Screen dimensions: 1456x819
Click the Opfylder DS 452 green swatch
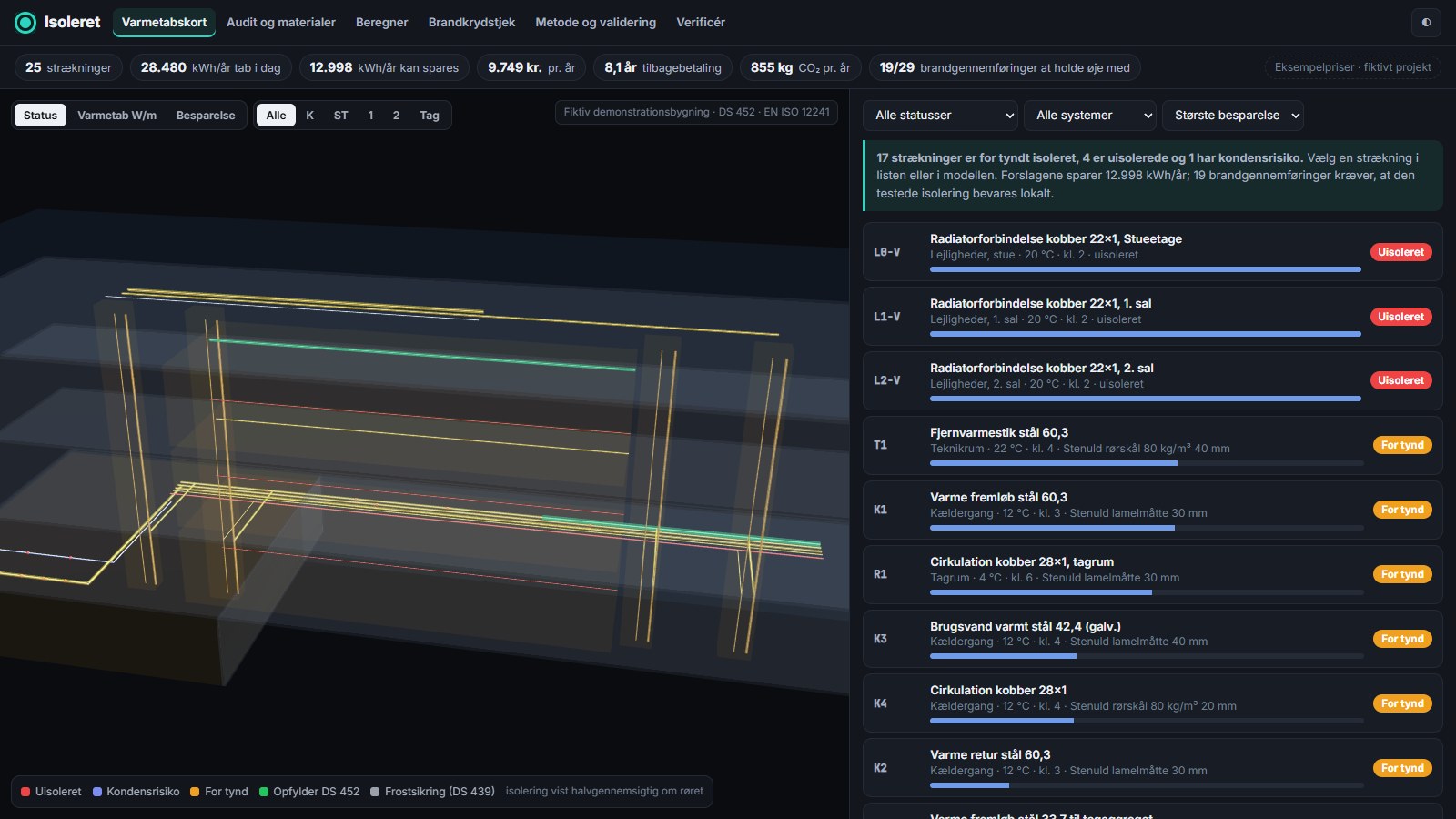click(x=264, y=792)
